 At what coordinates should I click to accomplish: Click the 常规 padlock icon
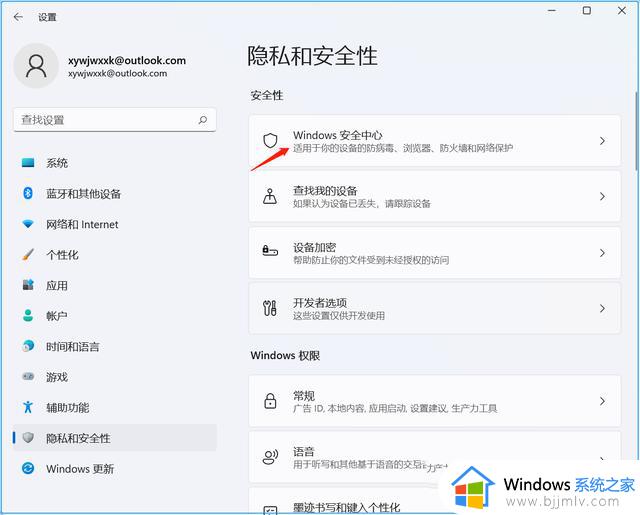tap(270, 401)
